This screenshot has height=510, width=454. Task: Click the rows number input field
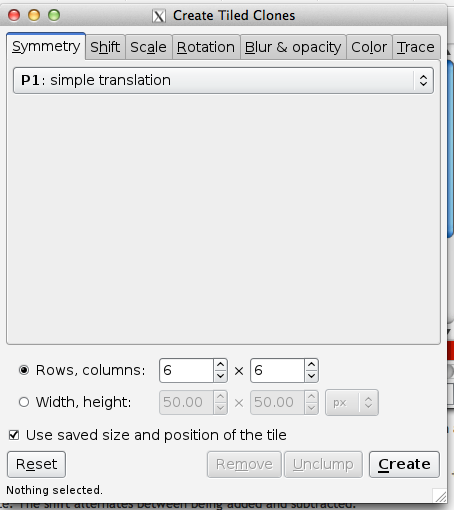[186, 371]
